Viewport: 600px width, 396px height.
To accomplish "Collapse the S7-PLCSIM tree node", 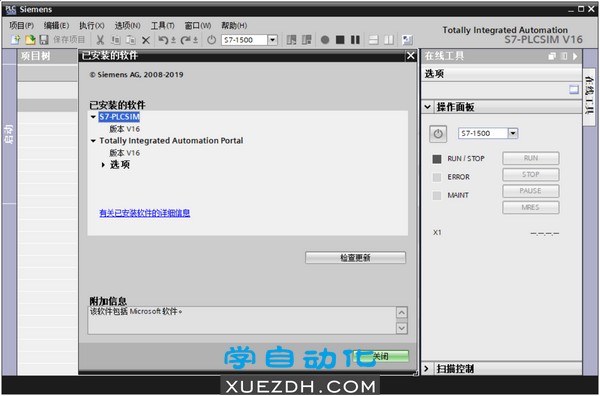I will pyautogui.click(x=93, y=117).
